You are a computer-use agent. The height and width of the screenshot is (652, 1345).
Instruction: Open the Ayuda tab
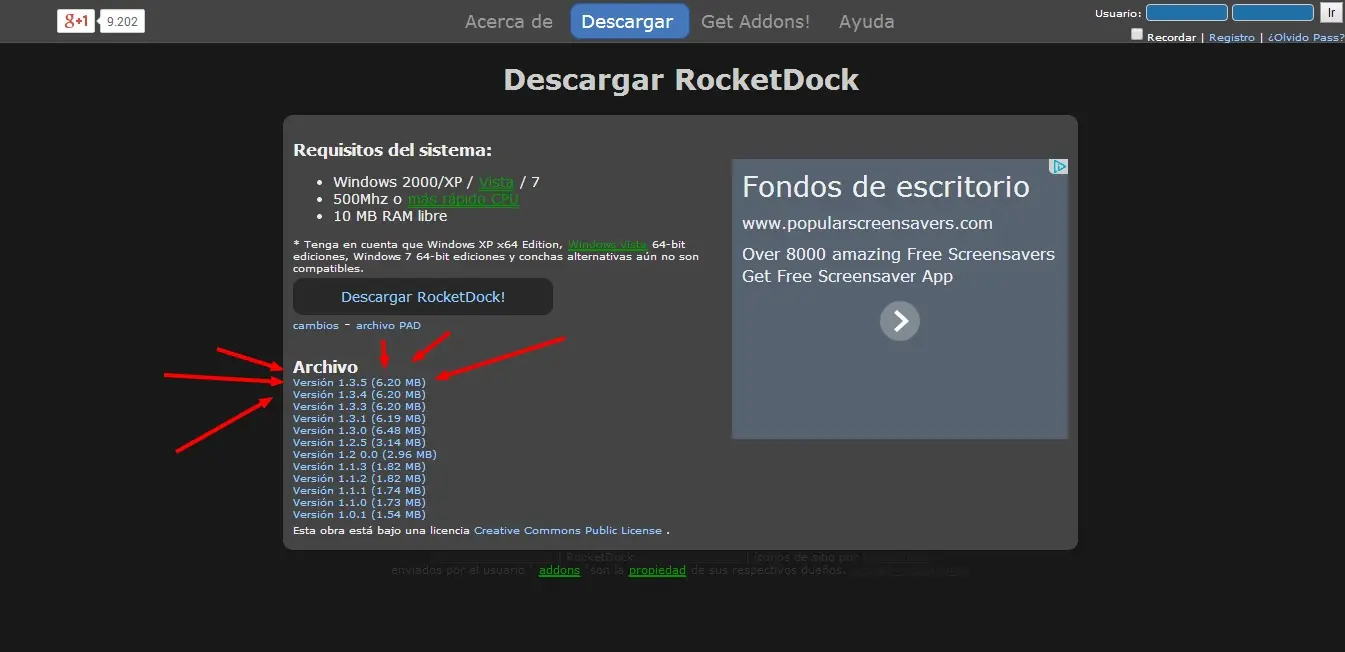point(866,21)
